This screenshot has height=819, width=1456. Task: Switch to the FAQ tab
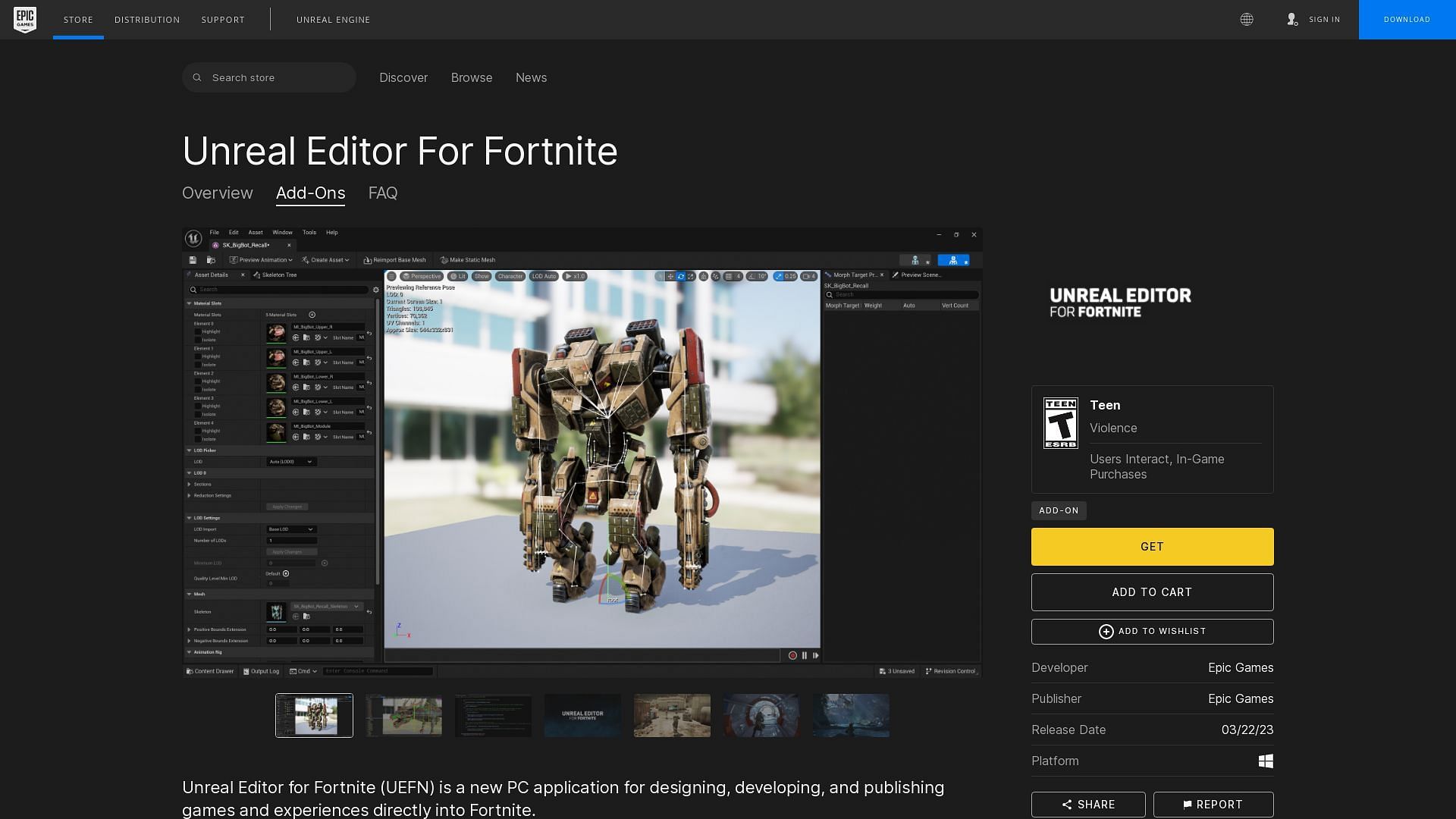383,192
